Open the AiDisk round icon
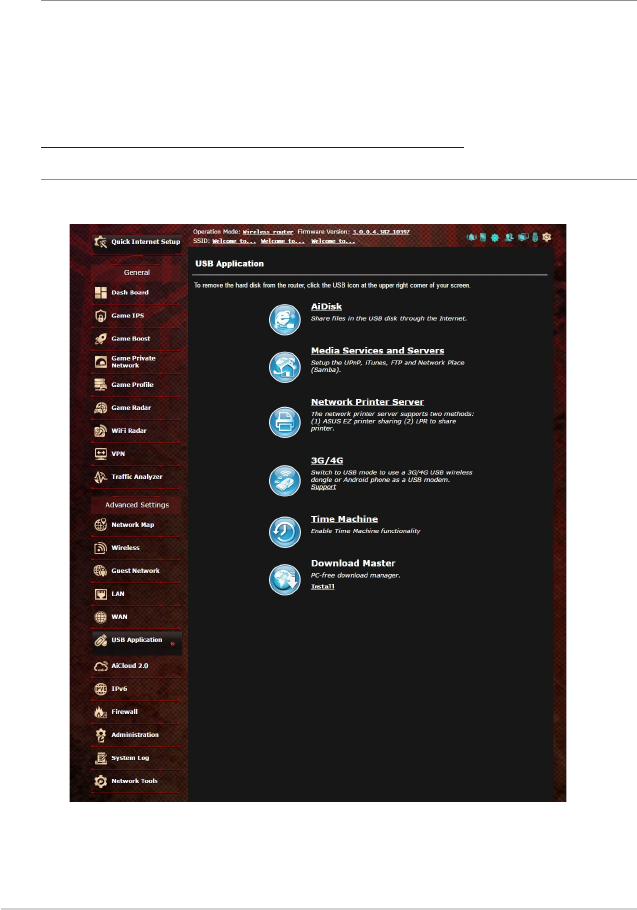The image size is (637, 910). (284, 319)
